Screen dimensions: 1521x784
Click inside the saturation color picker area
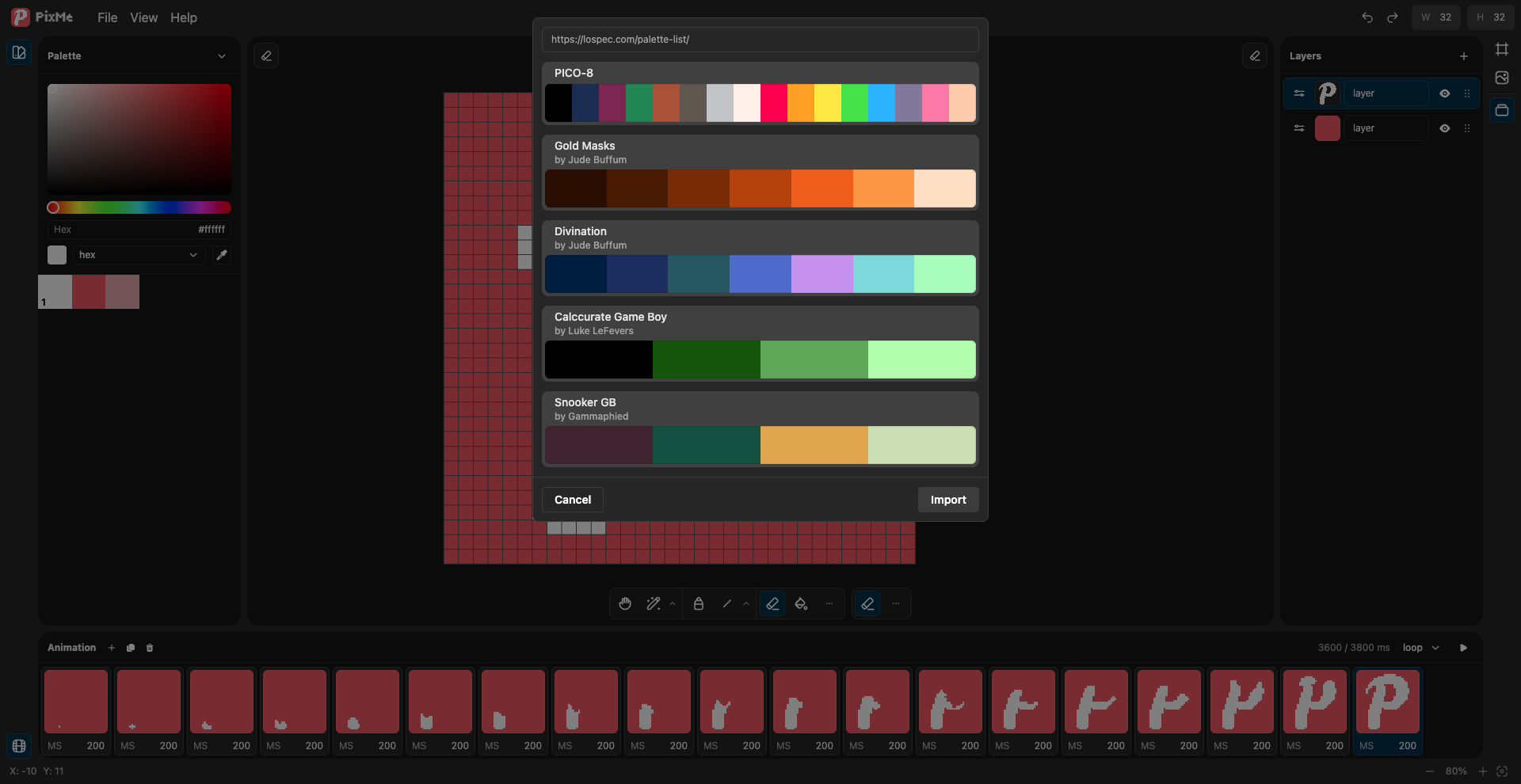139,139
